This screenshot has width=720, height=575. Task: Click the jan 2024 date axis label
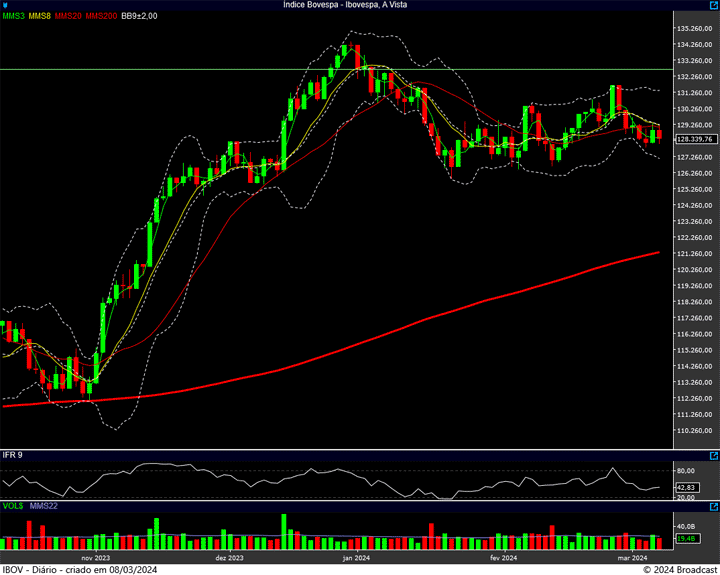coord(358,558)
